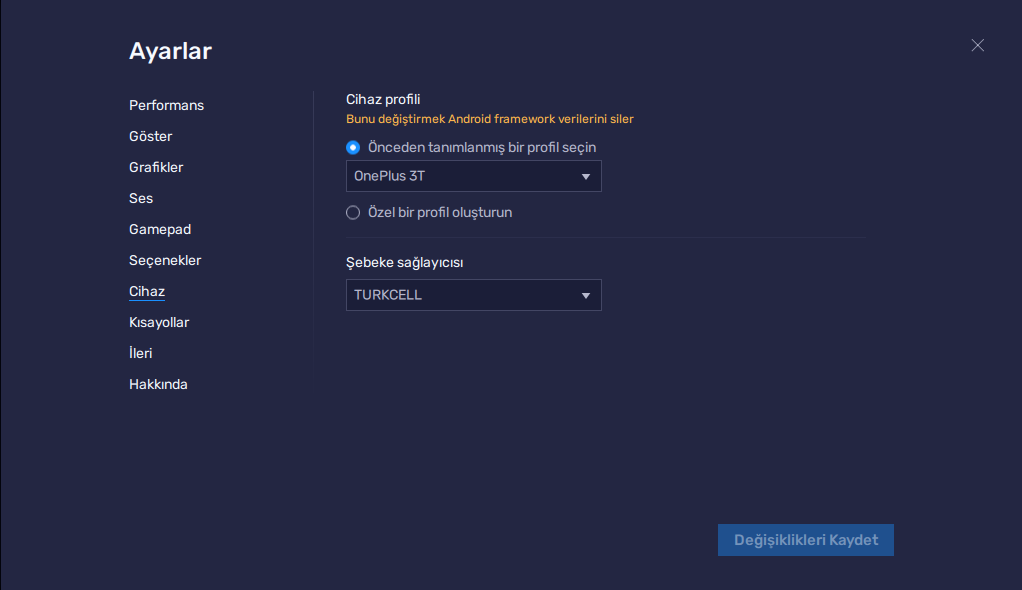Screen dimensions: 1022x590
Task: Open the Ses settings section
Action: [141, 198]
